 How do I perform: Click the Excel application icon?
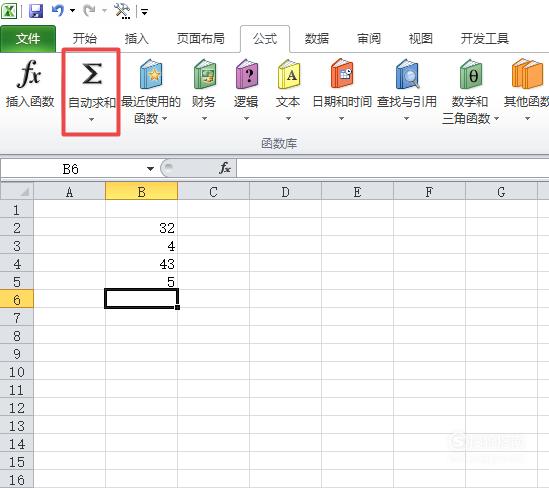tap(9, 11)
